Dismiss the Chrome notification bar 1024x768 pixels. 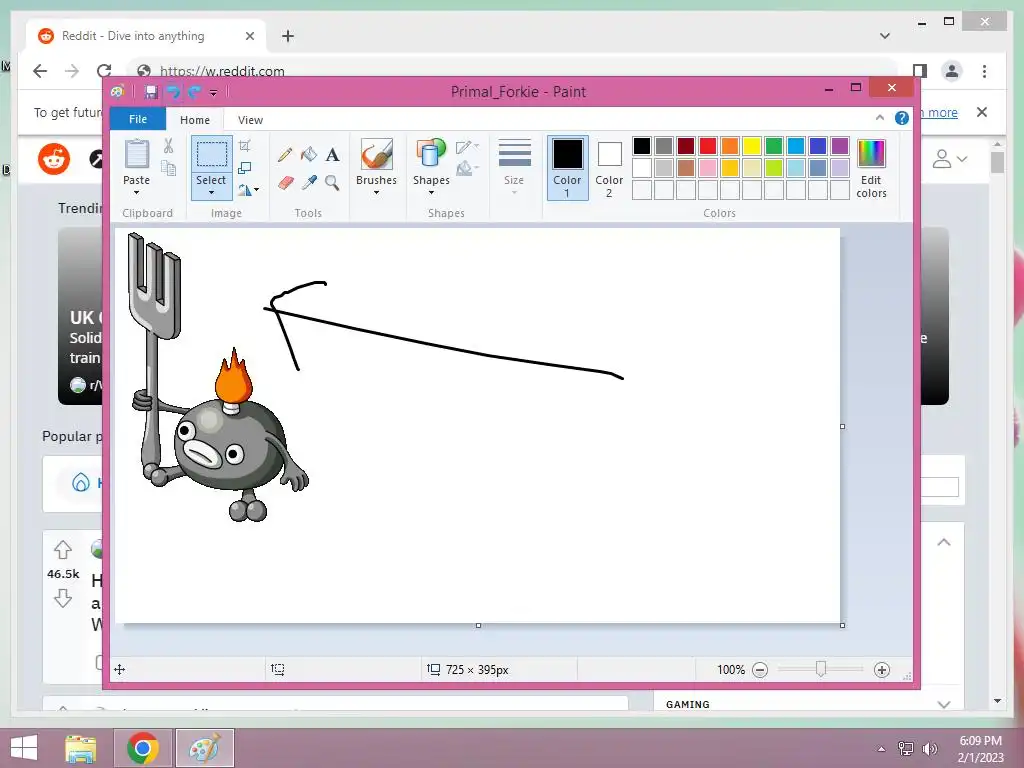982,112
